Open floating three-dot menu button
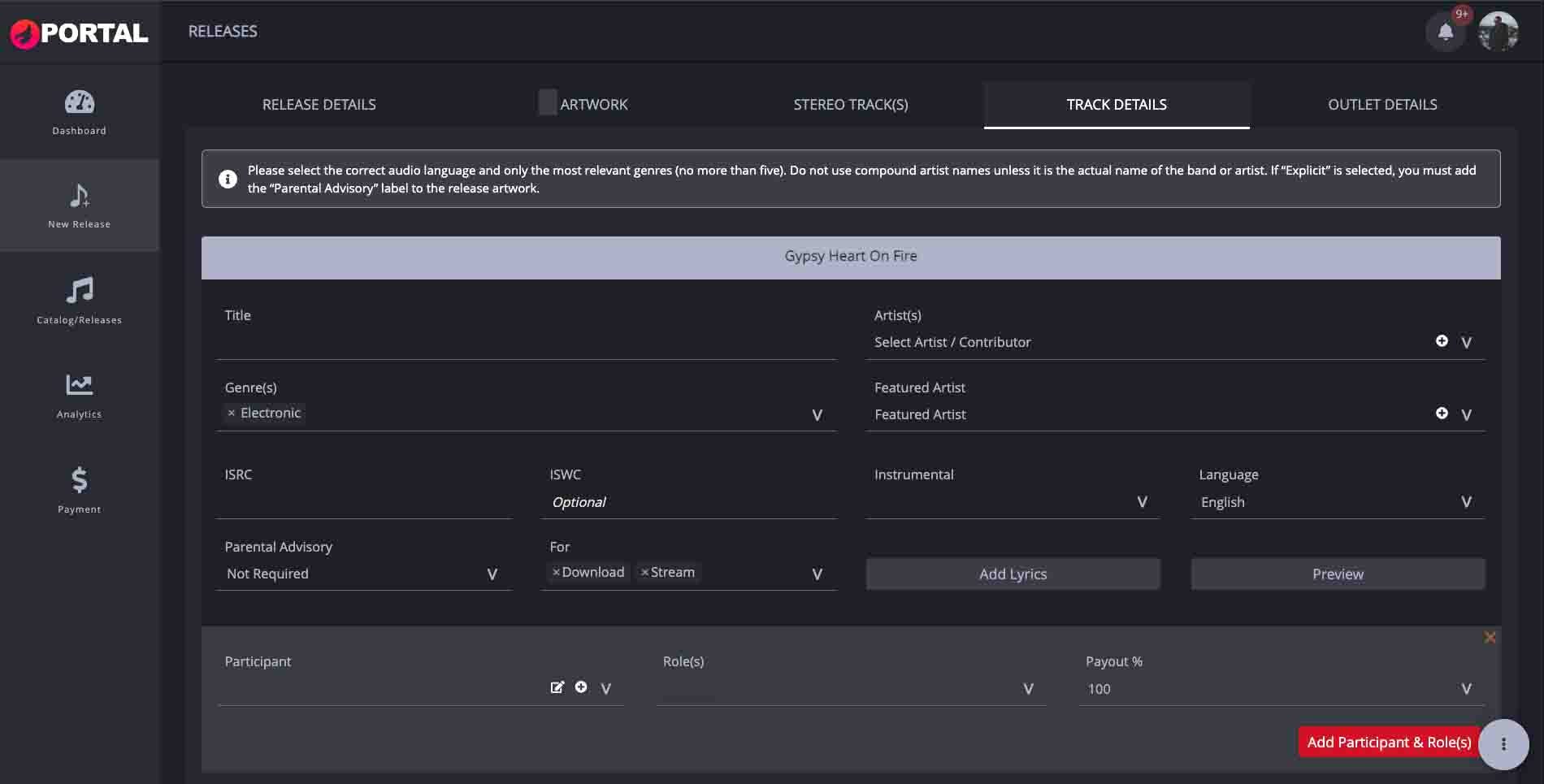This screenshot has height=784, width=1544. click(x=1503, y=744)
